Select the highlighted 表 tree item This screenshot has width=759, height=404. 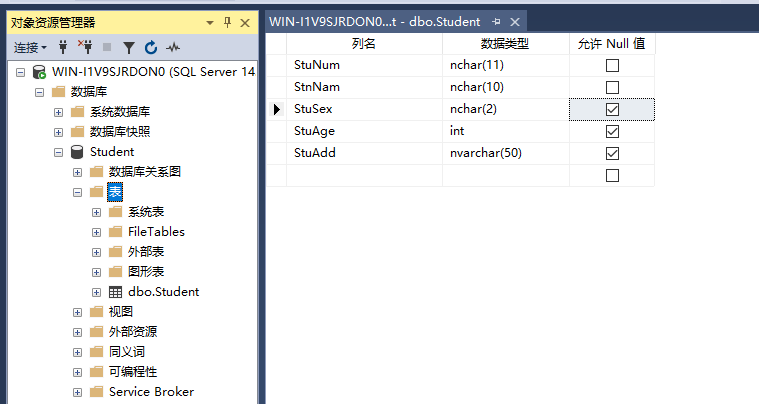click(x=115, y=192)
